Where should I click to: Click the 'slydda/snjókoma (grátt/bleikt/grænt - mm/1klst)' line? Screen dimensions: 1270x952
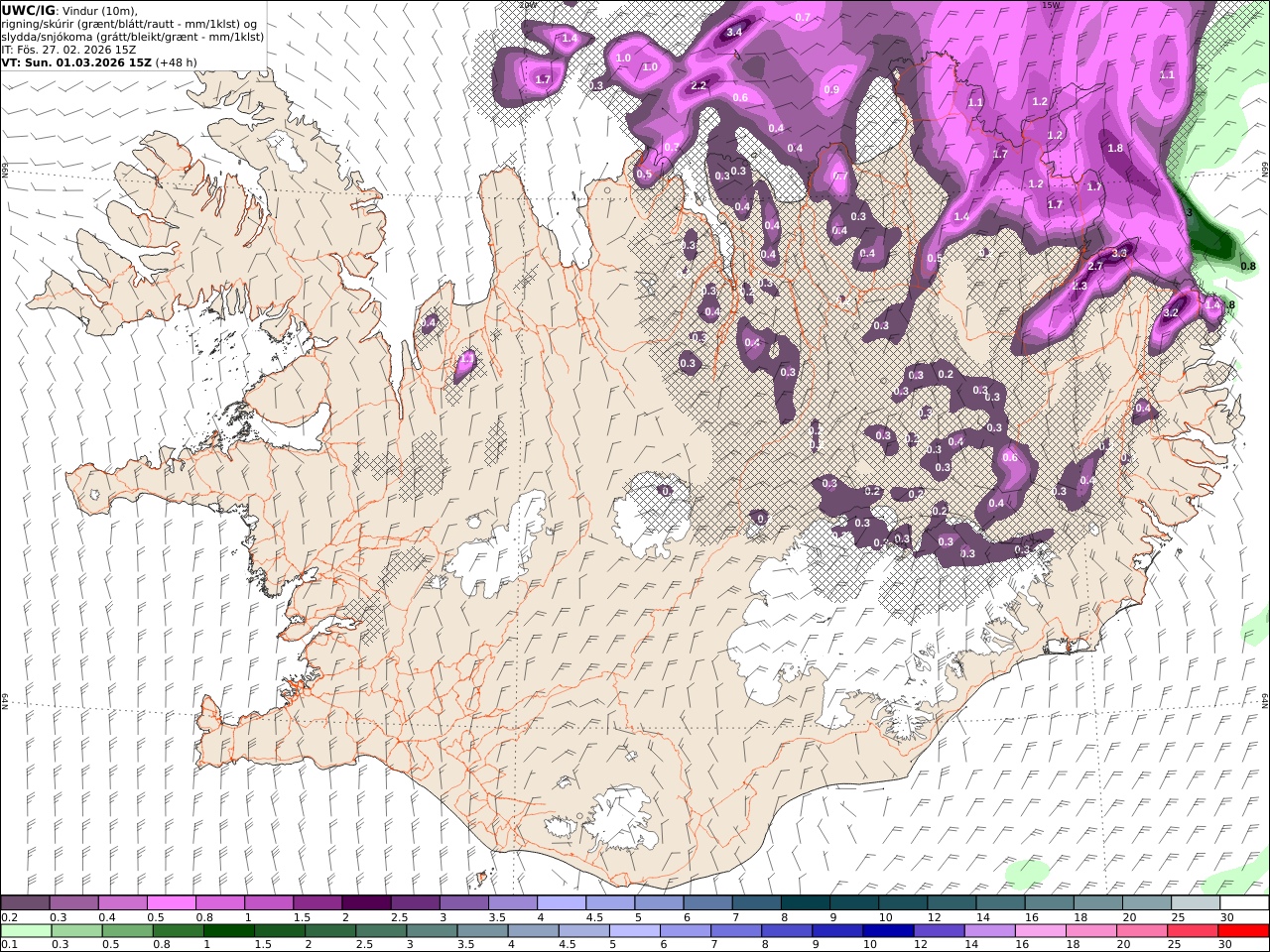coord(133,36)
